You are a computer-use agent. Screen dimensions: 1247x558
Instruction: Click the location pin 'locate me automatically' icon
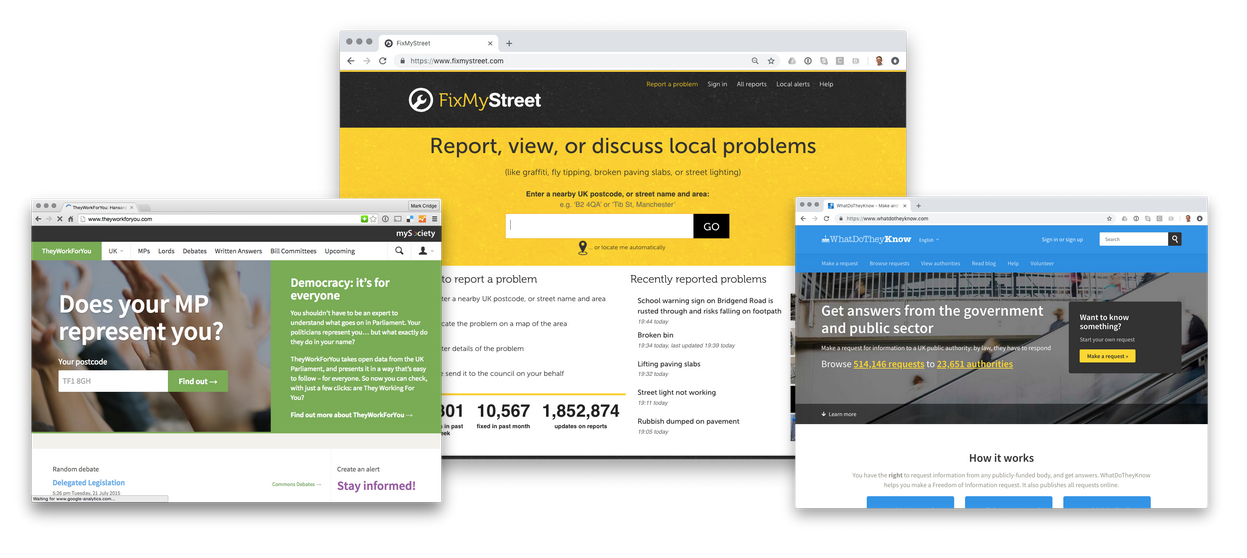pyautogui.click(x=583, y=247)
